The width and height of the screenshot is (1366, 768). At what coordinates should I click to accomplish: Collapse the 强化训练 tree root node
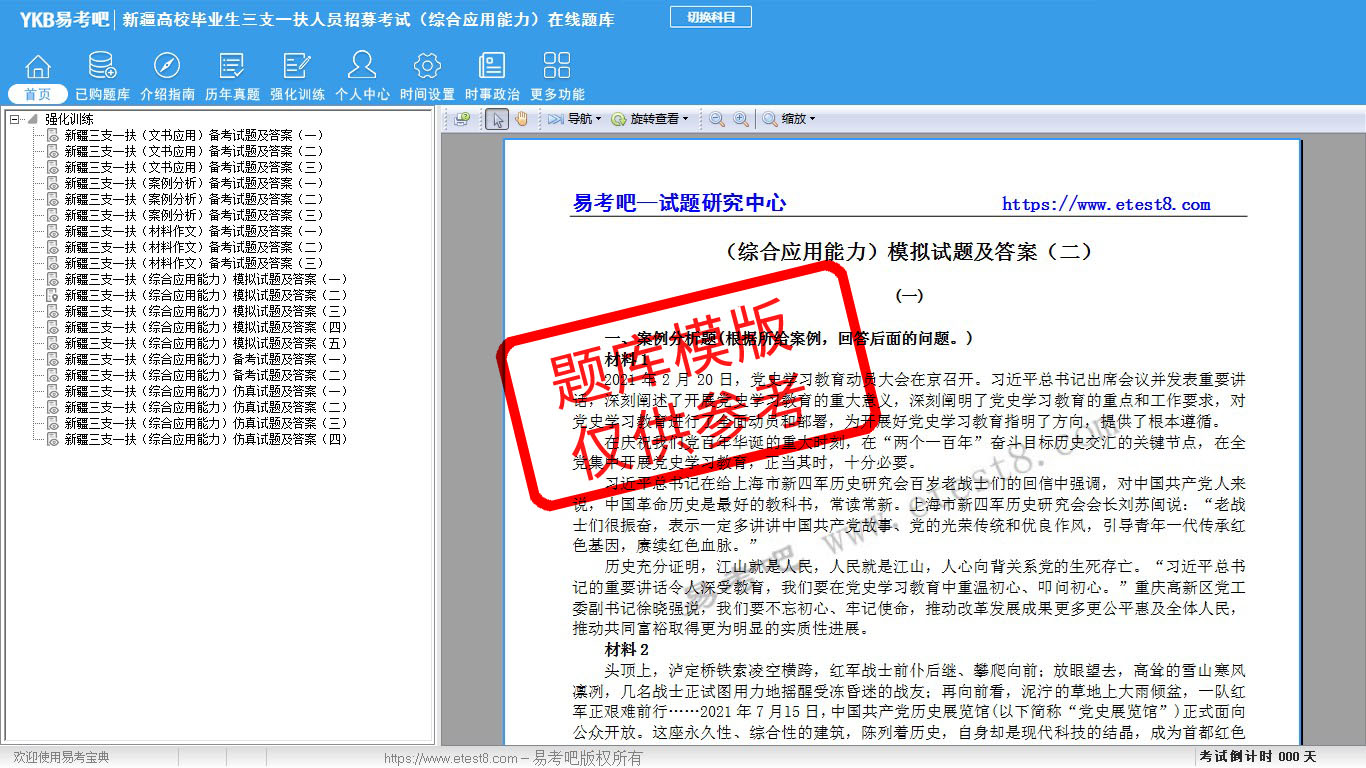pos(15,119)
